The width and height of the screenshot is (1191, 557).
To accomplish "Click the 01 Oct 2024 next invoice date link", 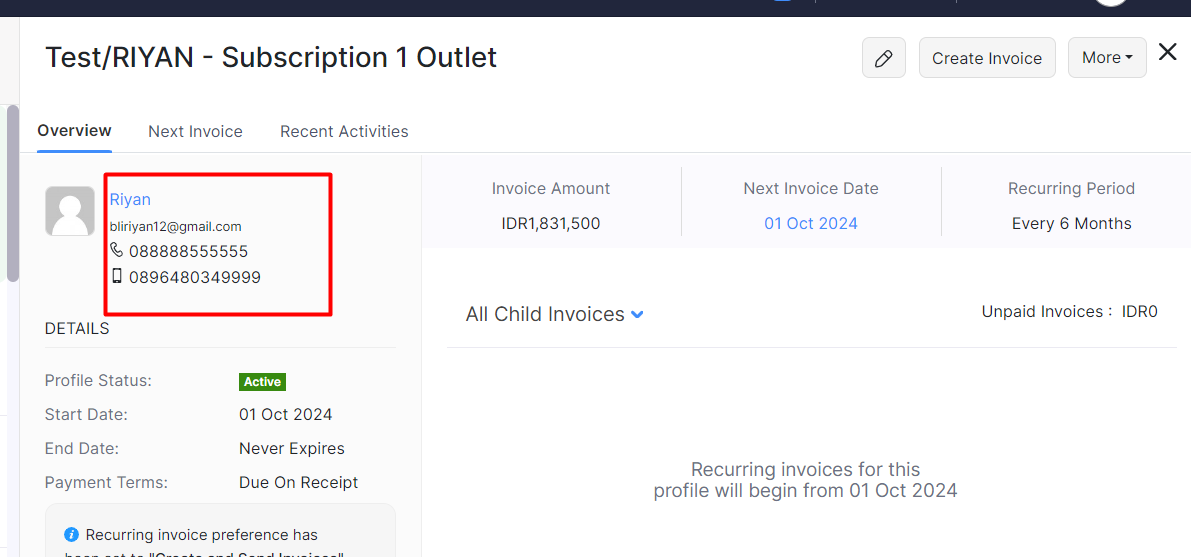I will point(810,223).
